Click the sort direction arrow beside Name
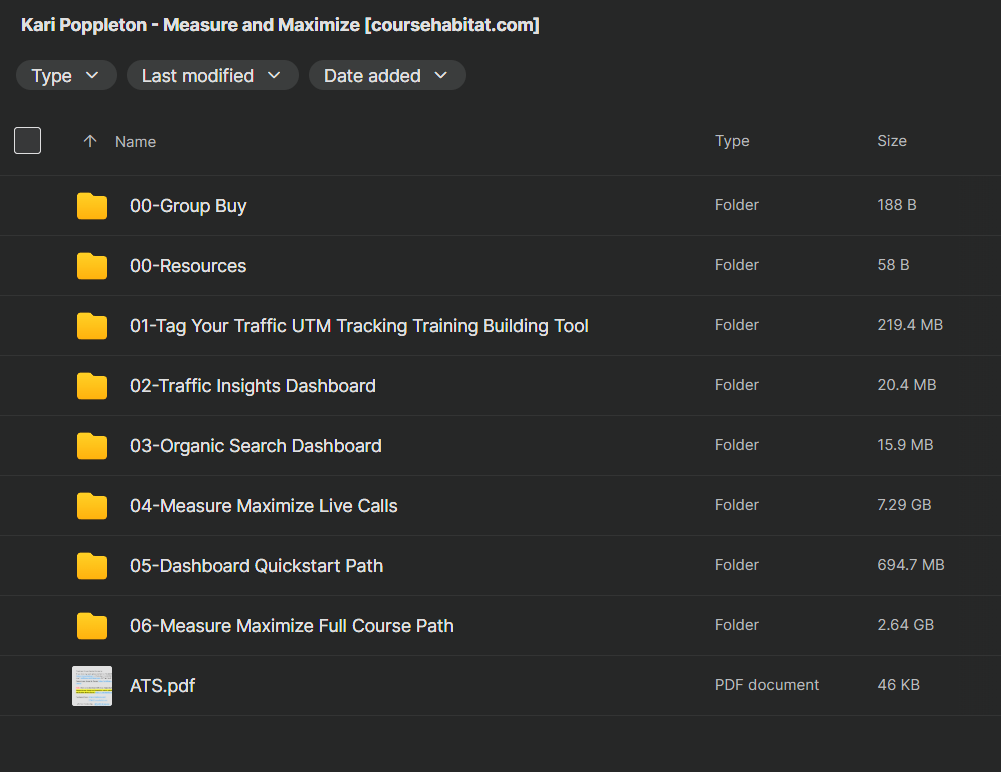This screenshot has height=772, width=1001. [90, 141]
